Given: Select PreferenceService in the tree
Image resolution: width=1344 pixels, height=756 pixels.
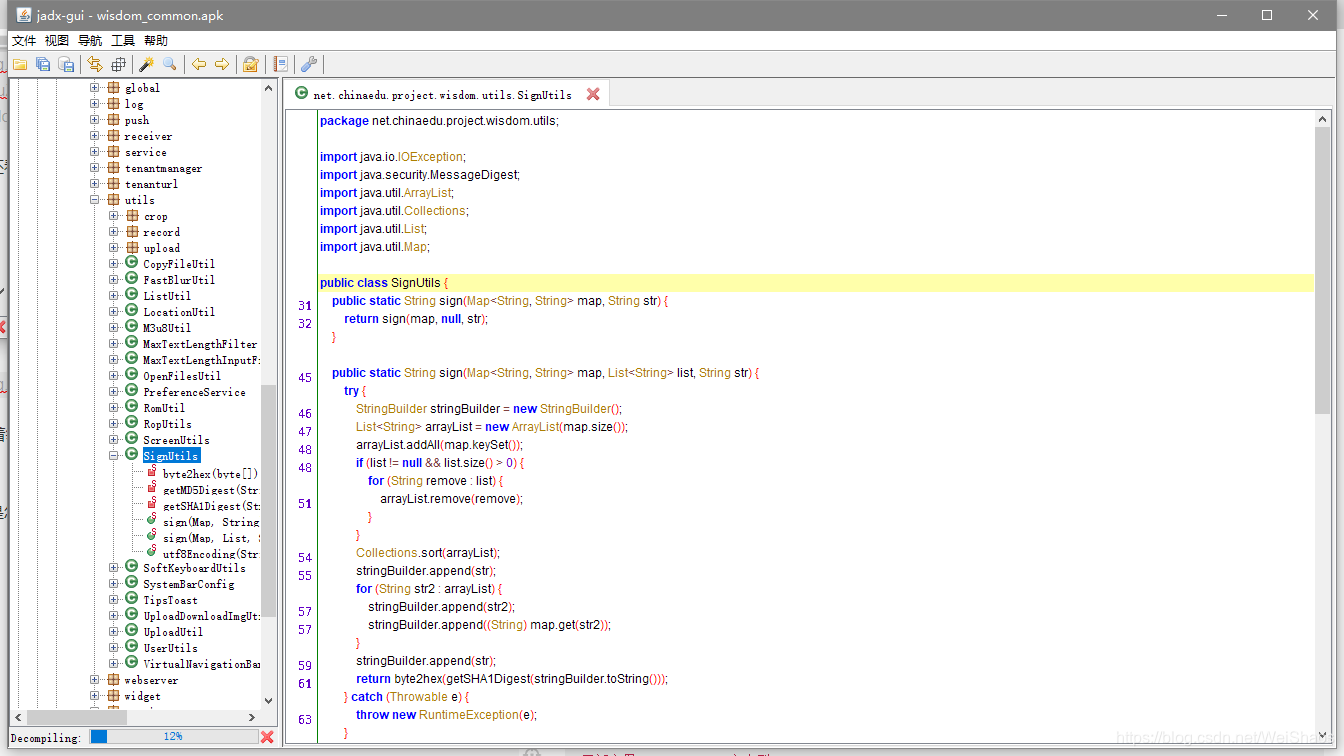Looking at the screenshot, I should (194, 392).
